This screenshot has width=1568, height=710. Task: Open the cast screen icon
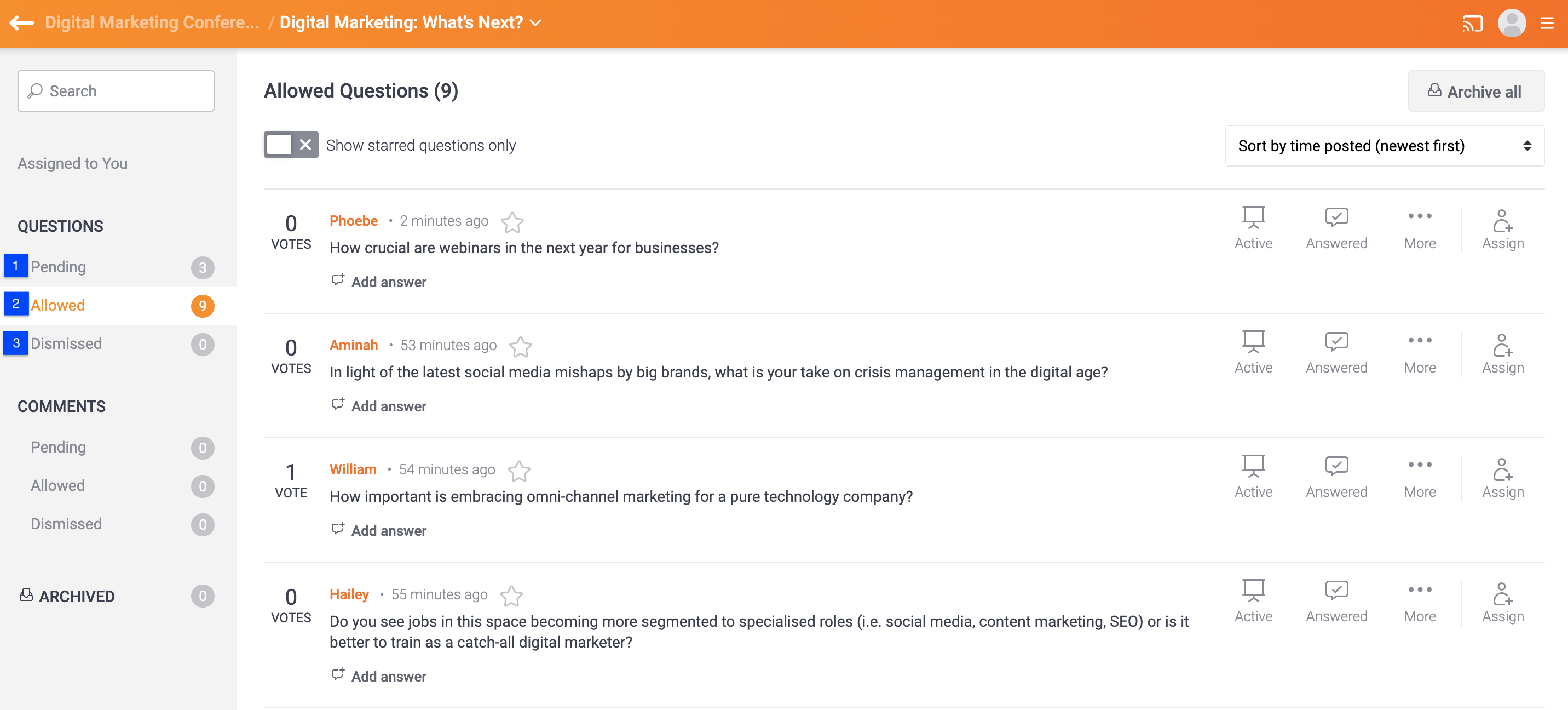[x=1472, y=24]
